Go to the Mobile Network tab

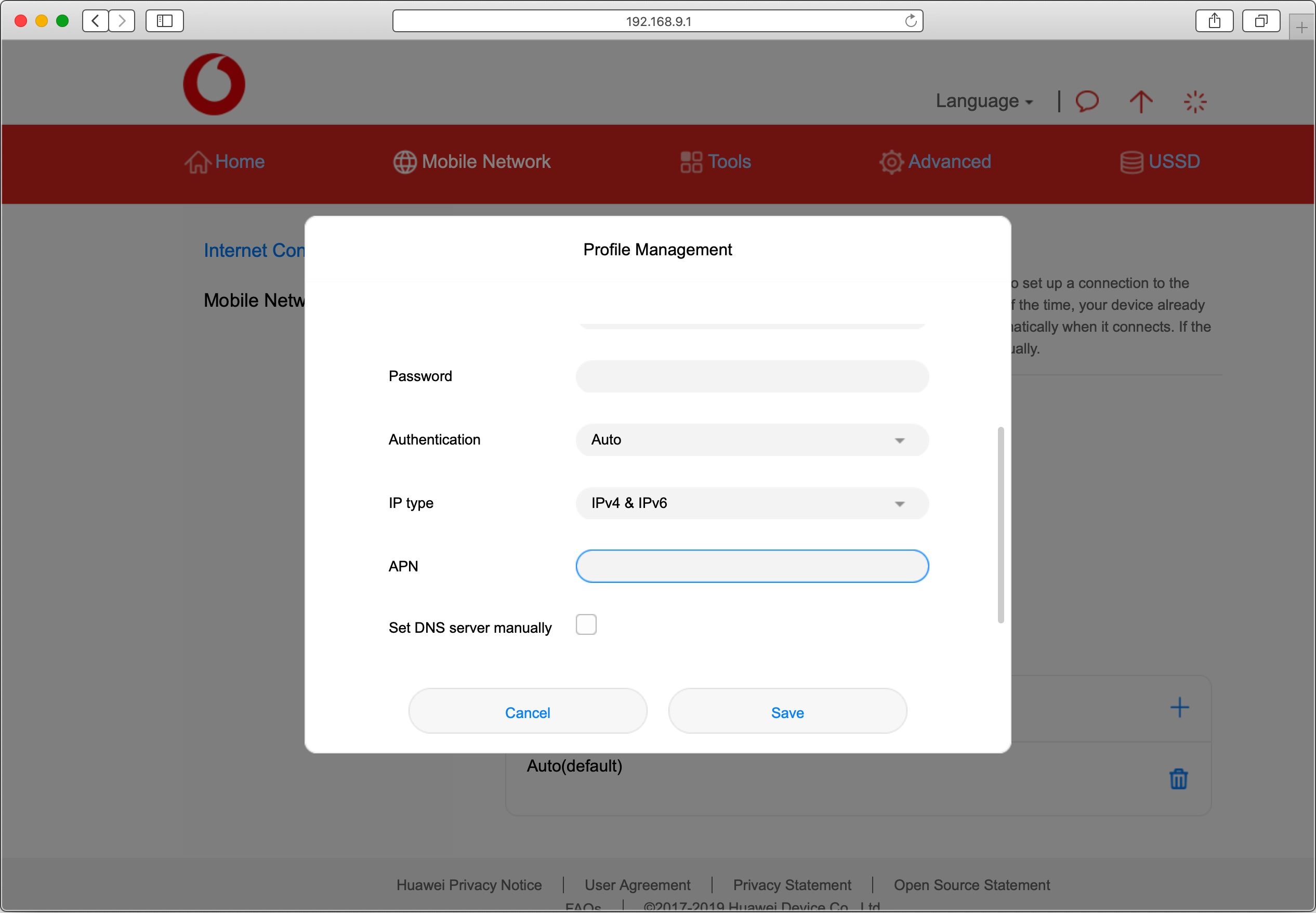(x=472, y=162)
